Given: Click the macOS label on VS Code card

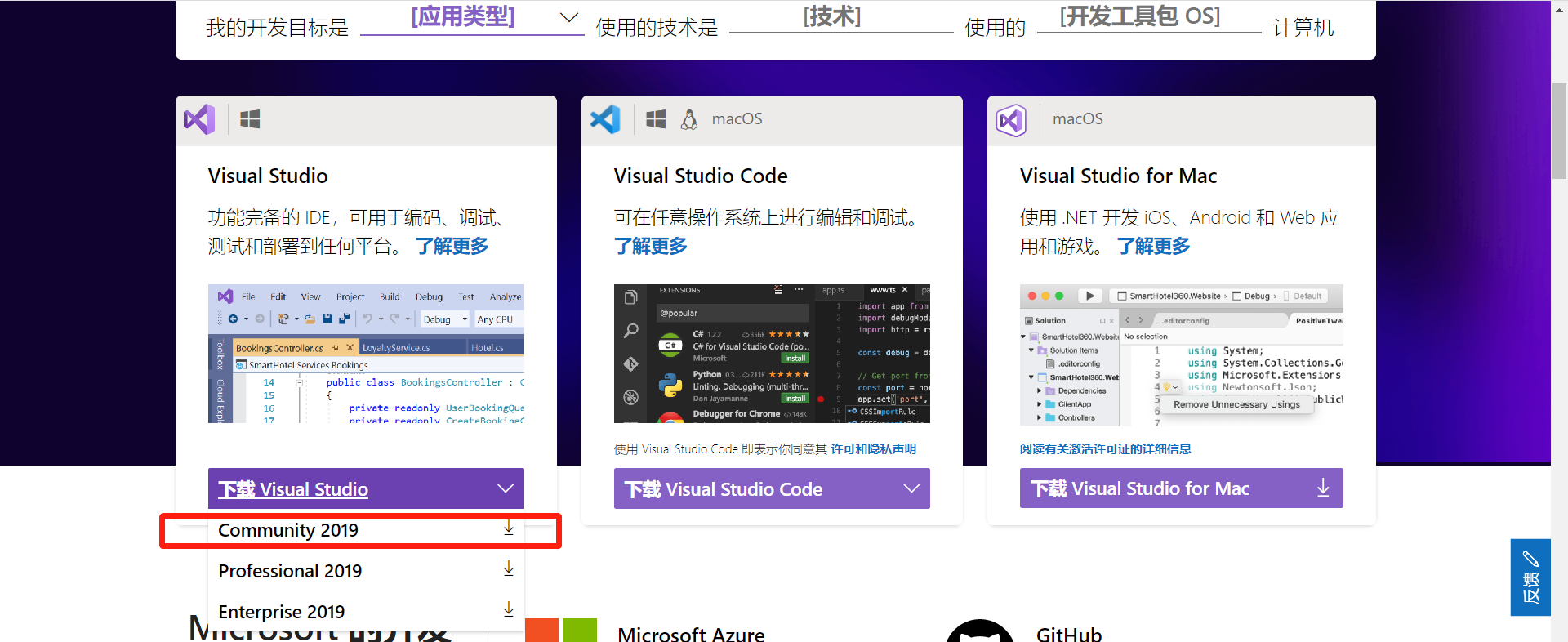Looking at the screenshot, I should point(737,119).
